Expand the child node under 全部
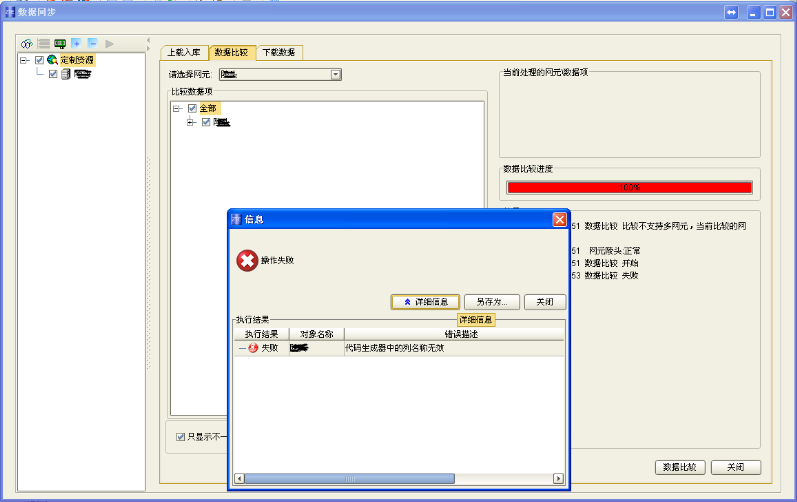Viewport: 797px width, 502px height. (192, 122)
